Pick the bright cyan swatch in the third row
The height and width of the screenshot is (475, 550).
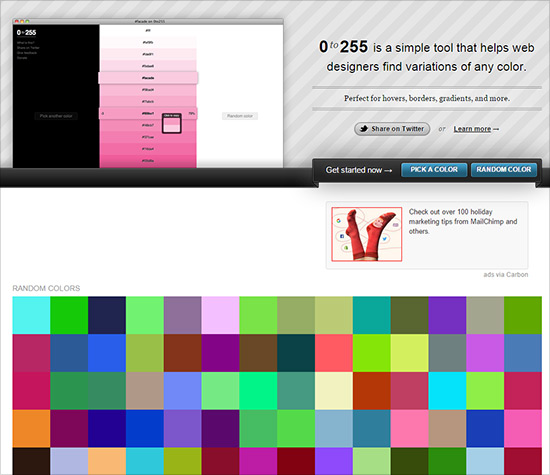point(447,391)
